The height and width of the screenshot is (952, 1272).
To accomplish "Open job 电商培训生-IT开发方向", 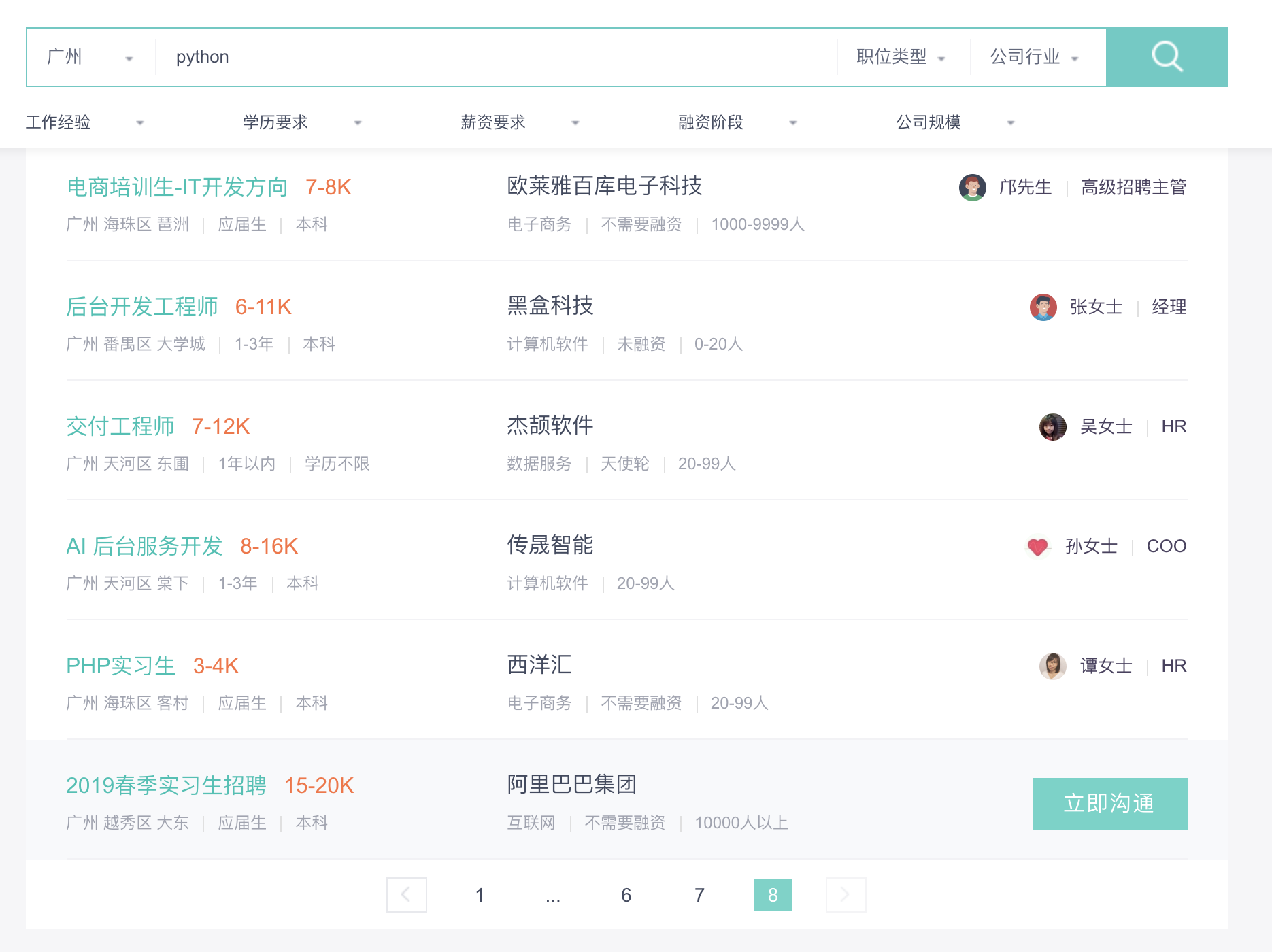I will (177, 187).
